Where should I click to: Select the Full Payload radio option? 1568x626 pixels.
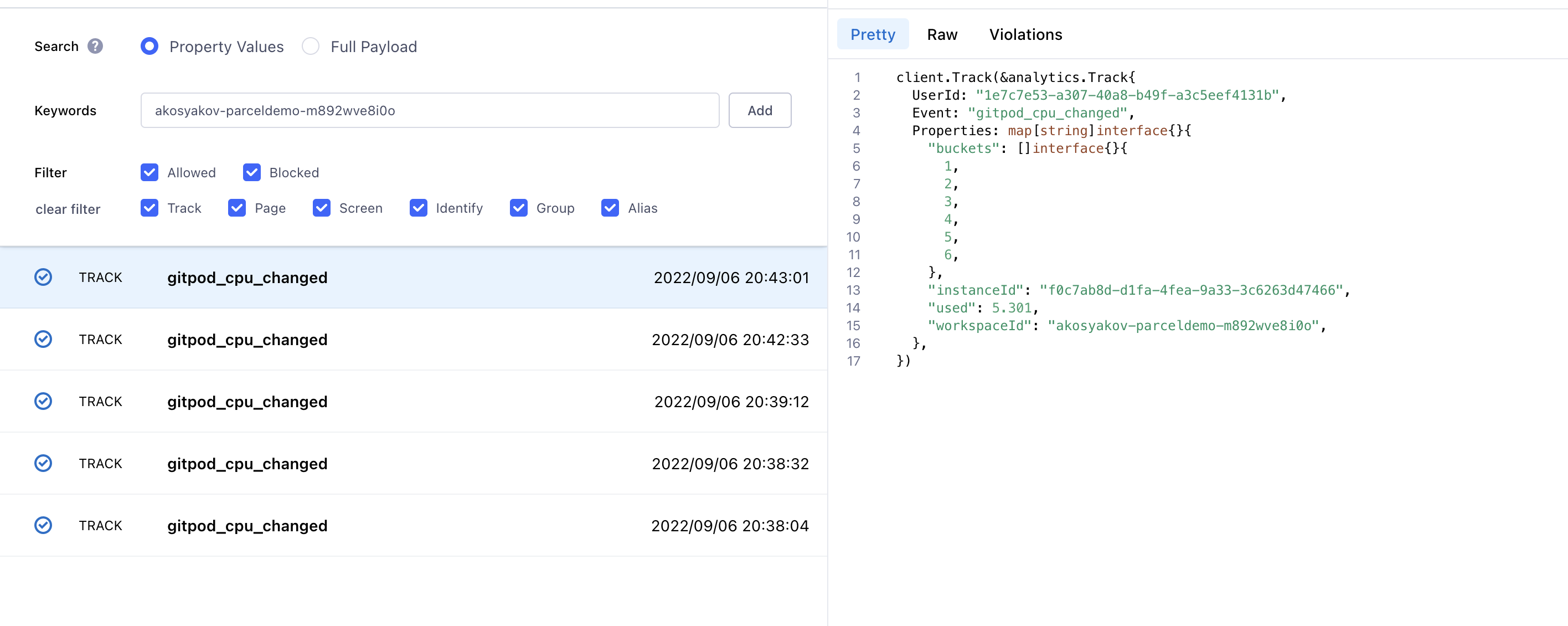(311, 47)
